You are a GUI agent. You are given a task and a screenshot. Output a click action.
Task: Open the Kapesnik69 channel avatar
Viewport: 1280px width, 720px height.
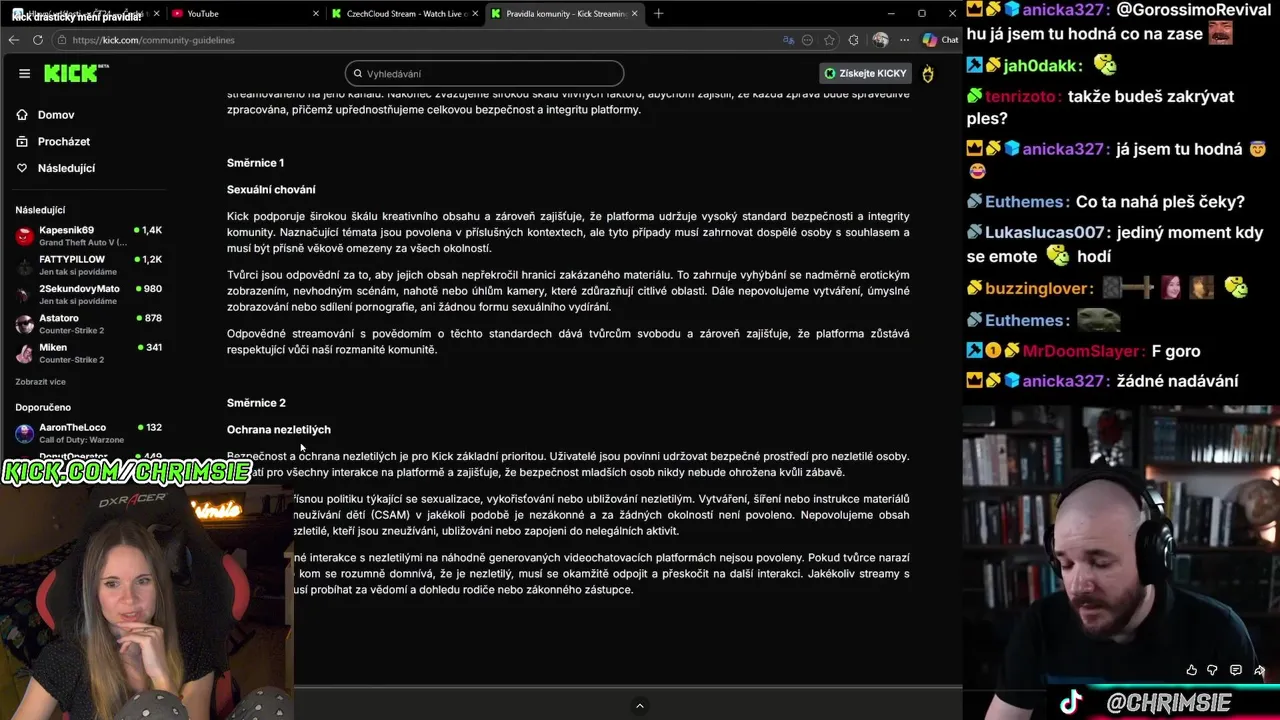click(x=25, y=236)
